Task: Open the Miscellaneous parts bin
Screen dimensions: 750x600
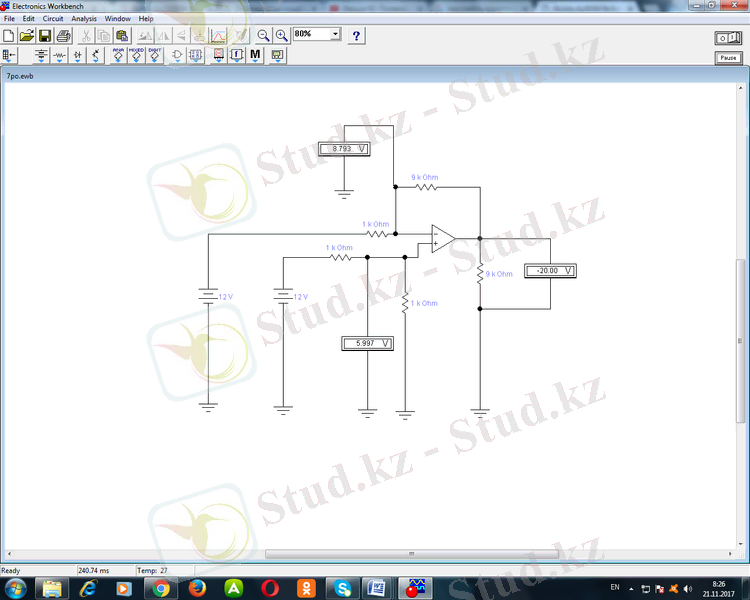Action: [x=255, y=56]
